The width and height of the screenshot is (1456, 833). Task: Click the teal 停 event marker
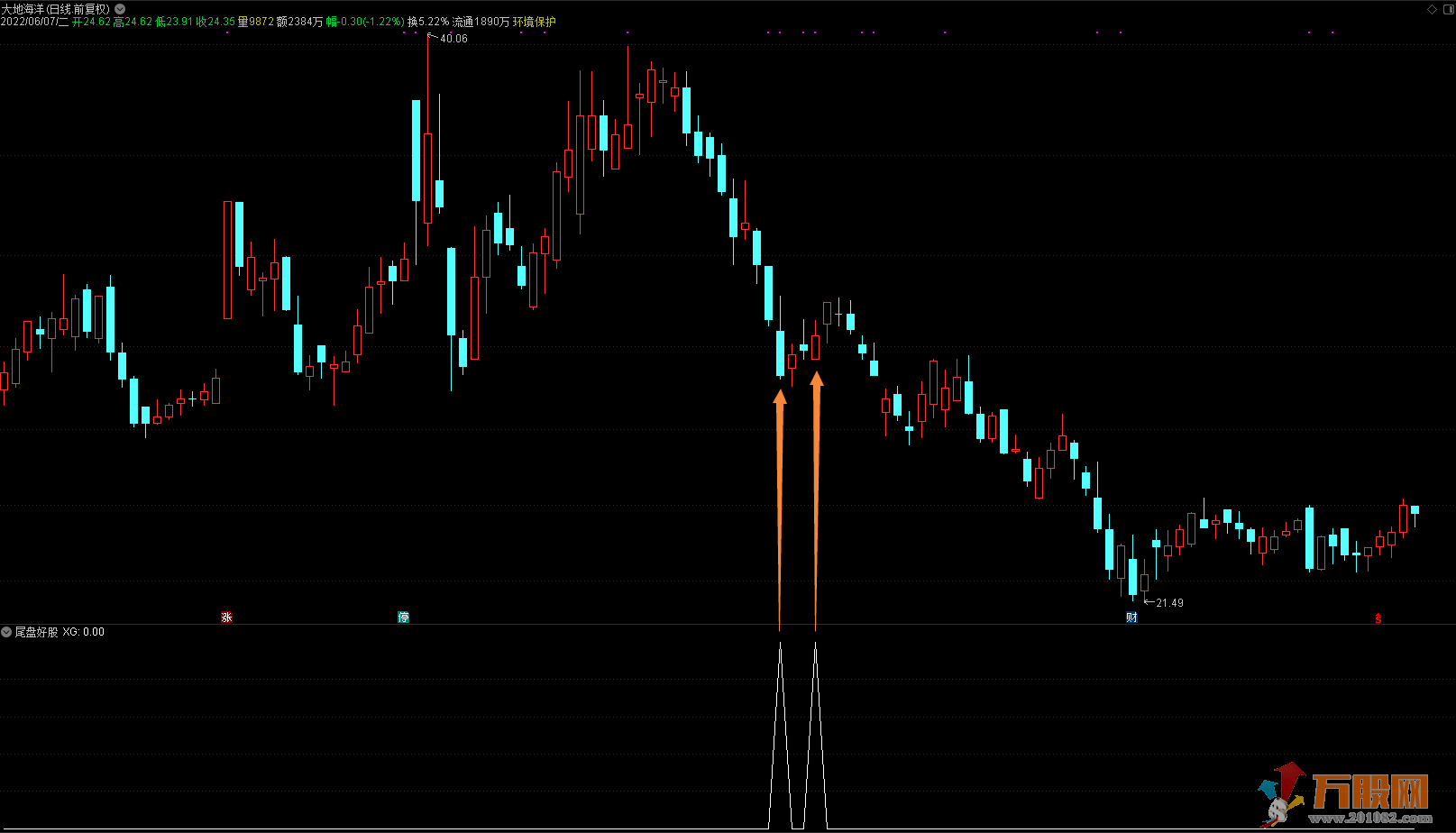pyautogui.click(x=404, y=618)
